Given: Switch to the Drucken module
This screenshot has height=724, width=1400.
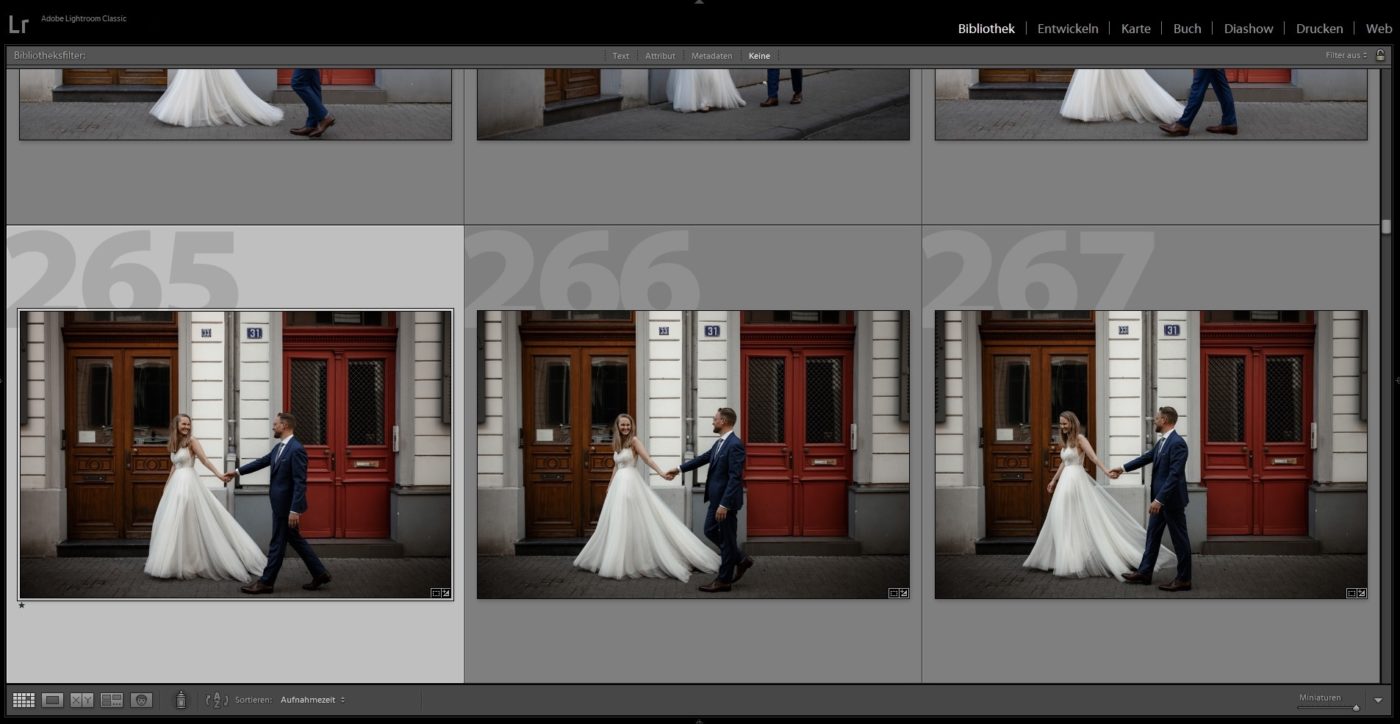Looking at the screenshot, I should [x=1319, y=29].
